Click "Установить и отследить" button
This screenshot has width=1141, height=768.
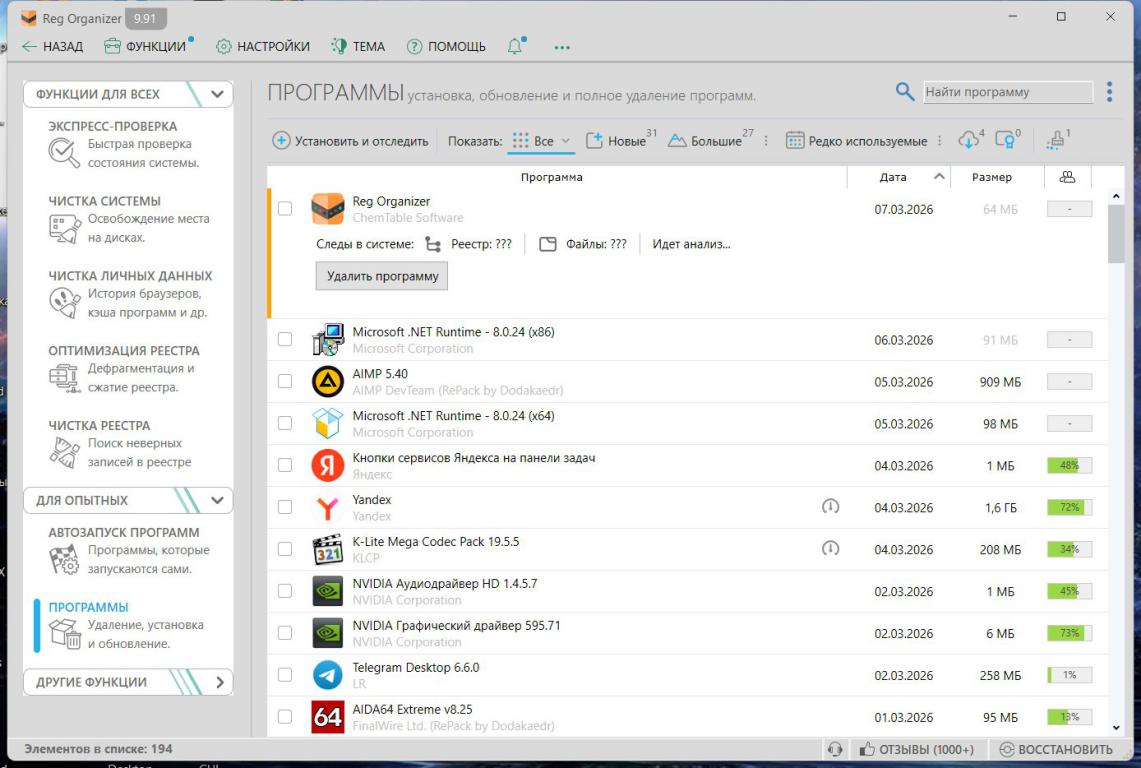pyautogui.click(x=350, y=141)
